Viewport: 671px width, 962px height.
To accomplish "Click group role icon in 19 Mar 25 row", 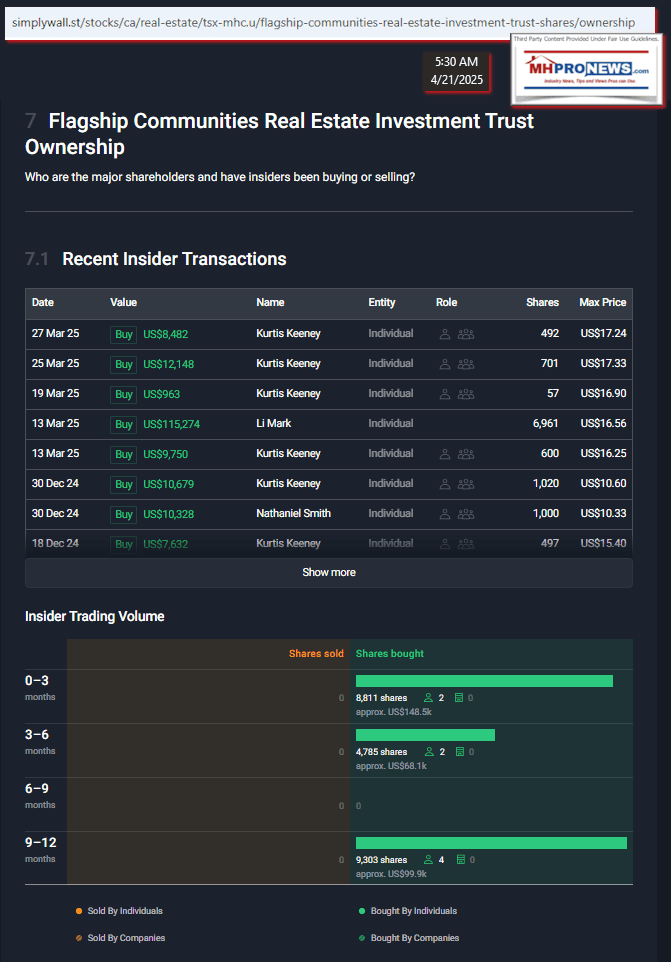I will (x=466, y=394).
